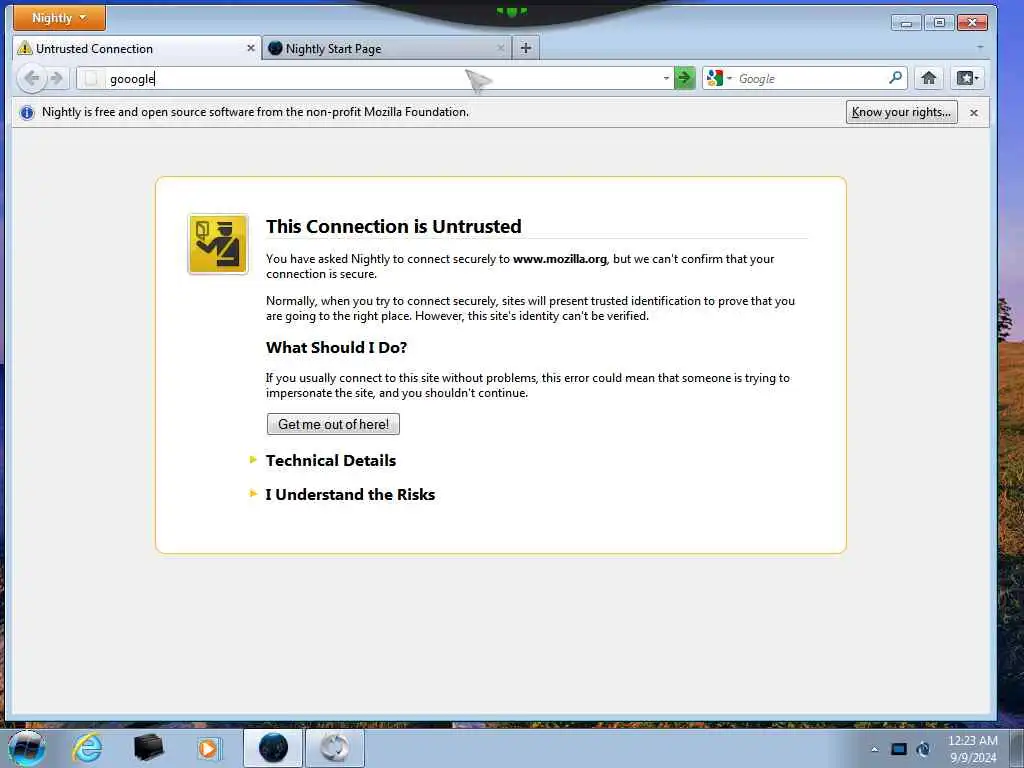The image size is (1024, 768).
Task: Click the search magnifier icon
Action: click(x=896, y=78)
